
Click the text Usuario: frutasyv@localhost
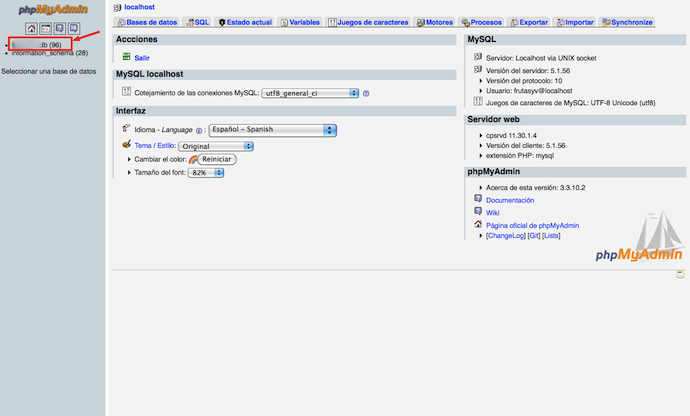pos(529,91)
